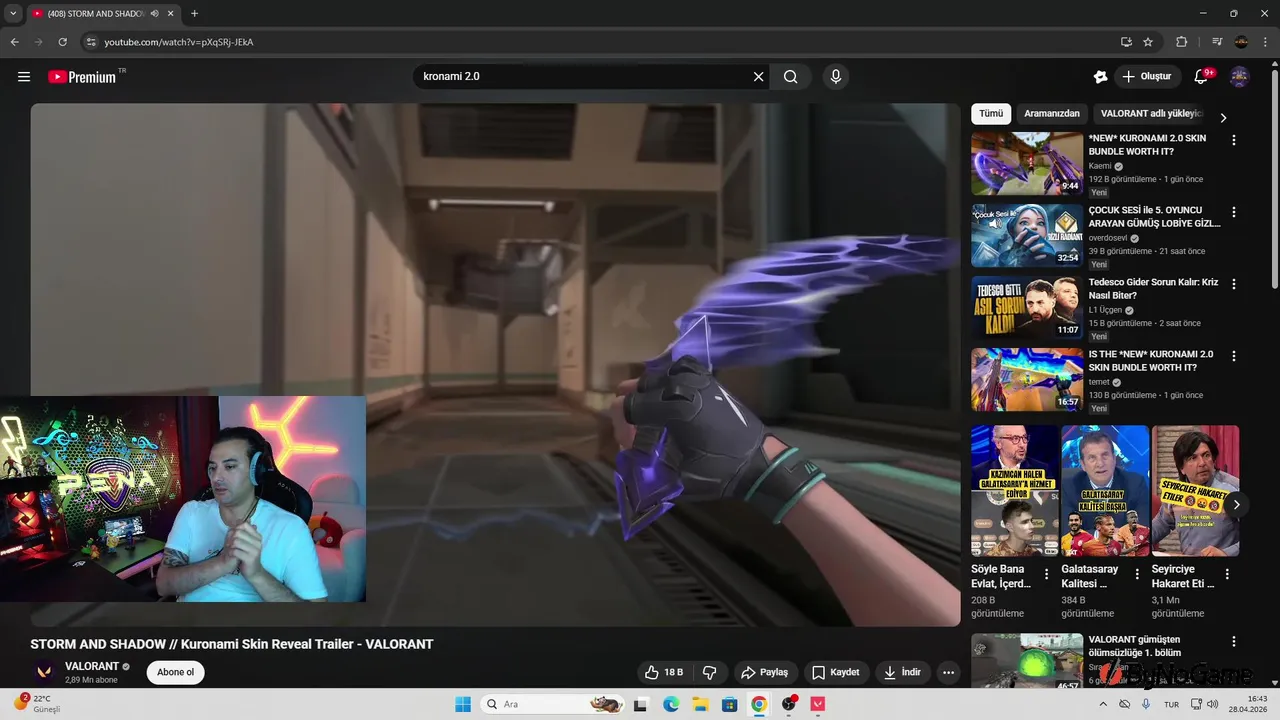Start voice search with the microphone
The width and height of the screenshot is (1280, 720).
click(x=836, y=77)
